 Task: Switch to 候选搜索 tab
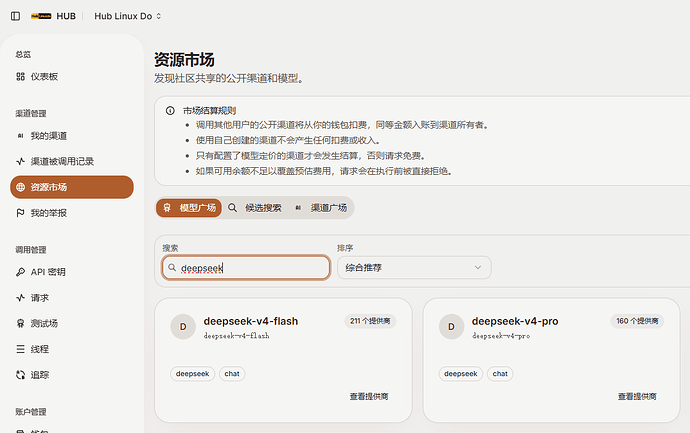[x=255, y=208]
